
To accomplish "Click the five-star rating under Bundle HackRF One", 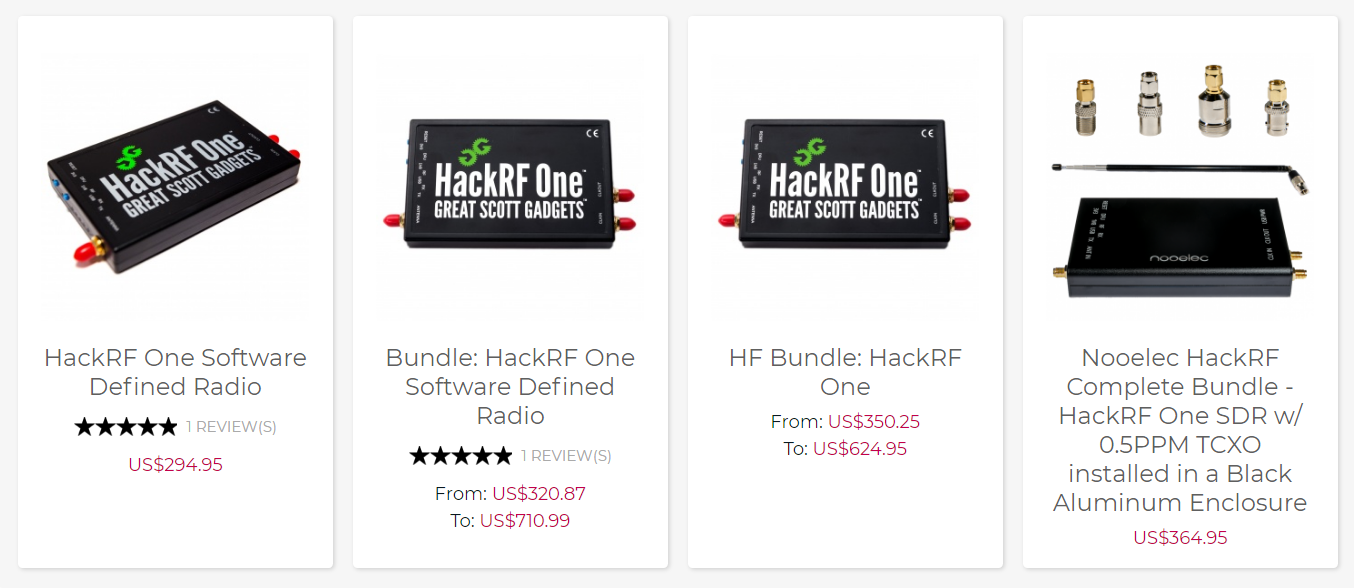I will 461,456.
